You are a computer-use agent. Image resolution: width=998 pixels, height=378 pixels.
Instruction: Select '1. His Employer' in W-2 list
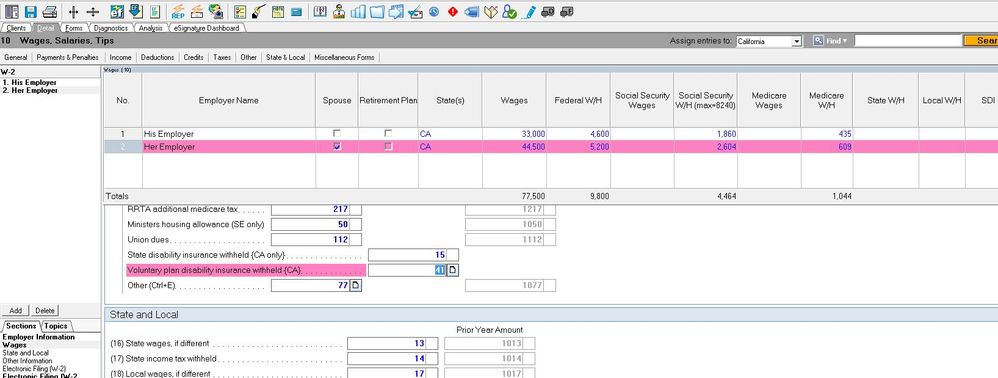pyautogui.click(x=29, y=83)
